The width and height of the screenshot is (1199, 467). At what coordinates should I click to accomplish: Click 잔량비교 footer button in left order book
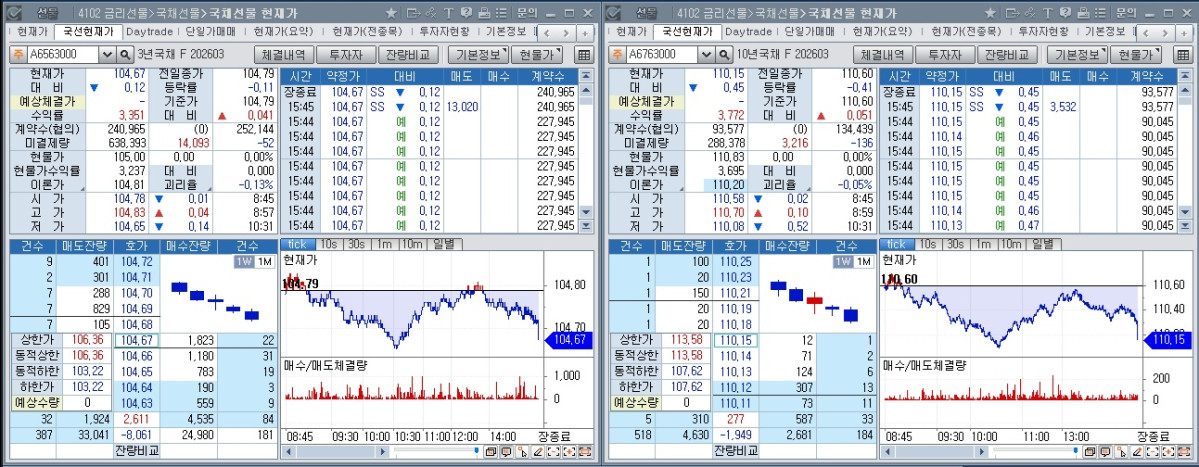point(136,451)
